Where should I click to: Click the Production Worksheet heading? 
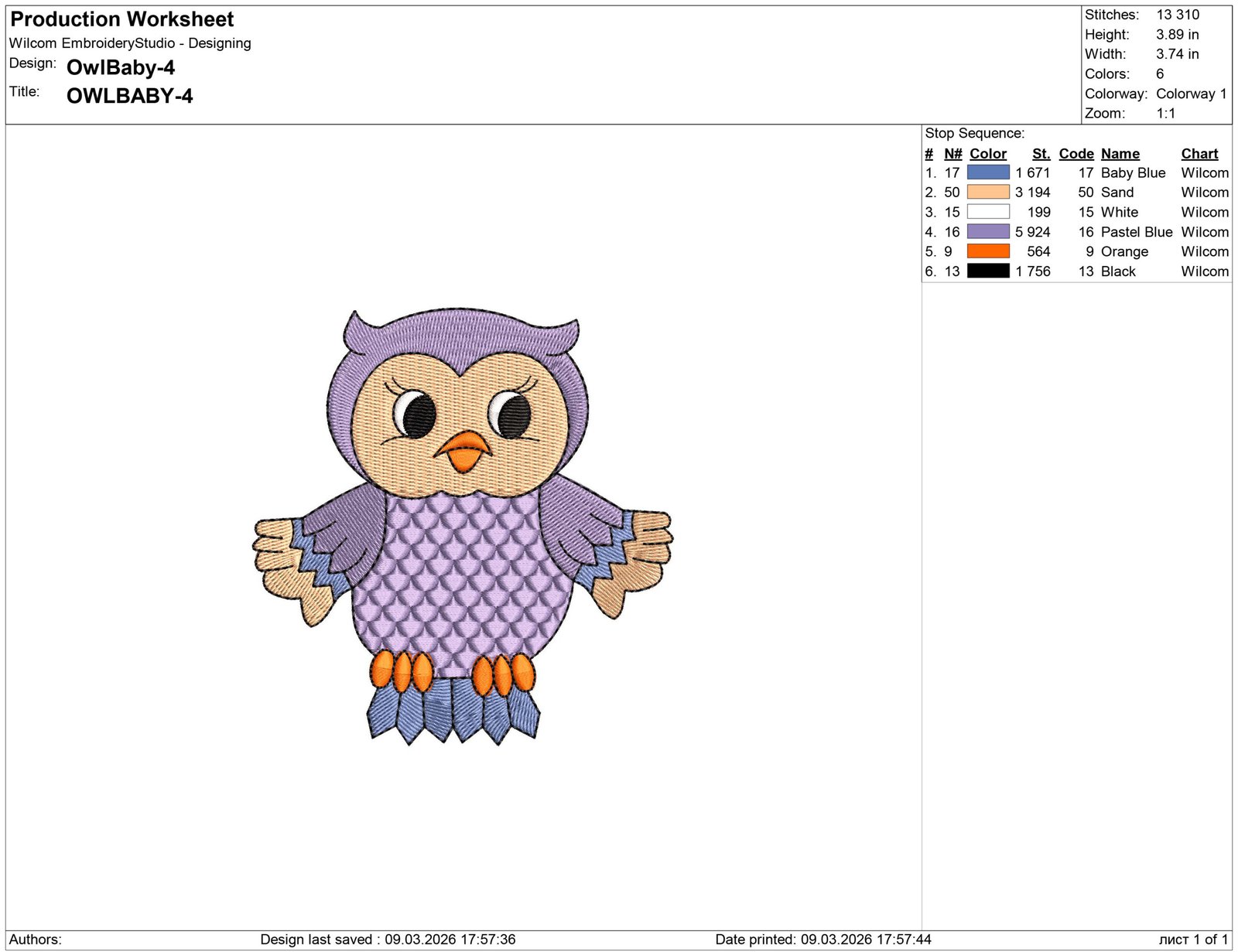coord(122,19)
